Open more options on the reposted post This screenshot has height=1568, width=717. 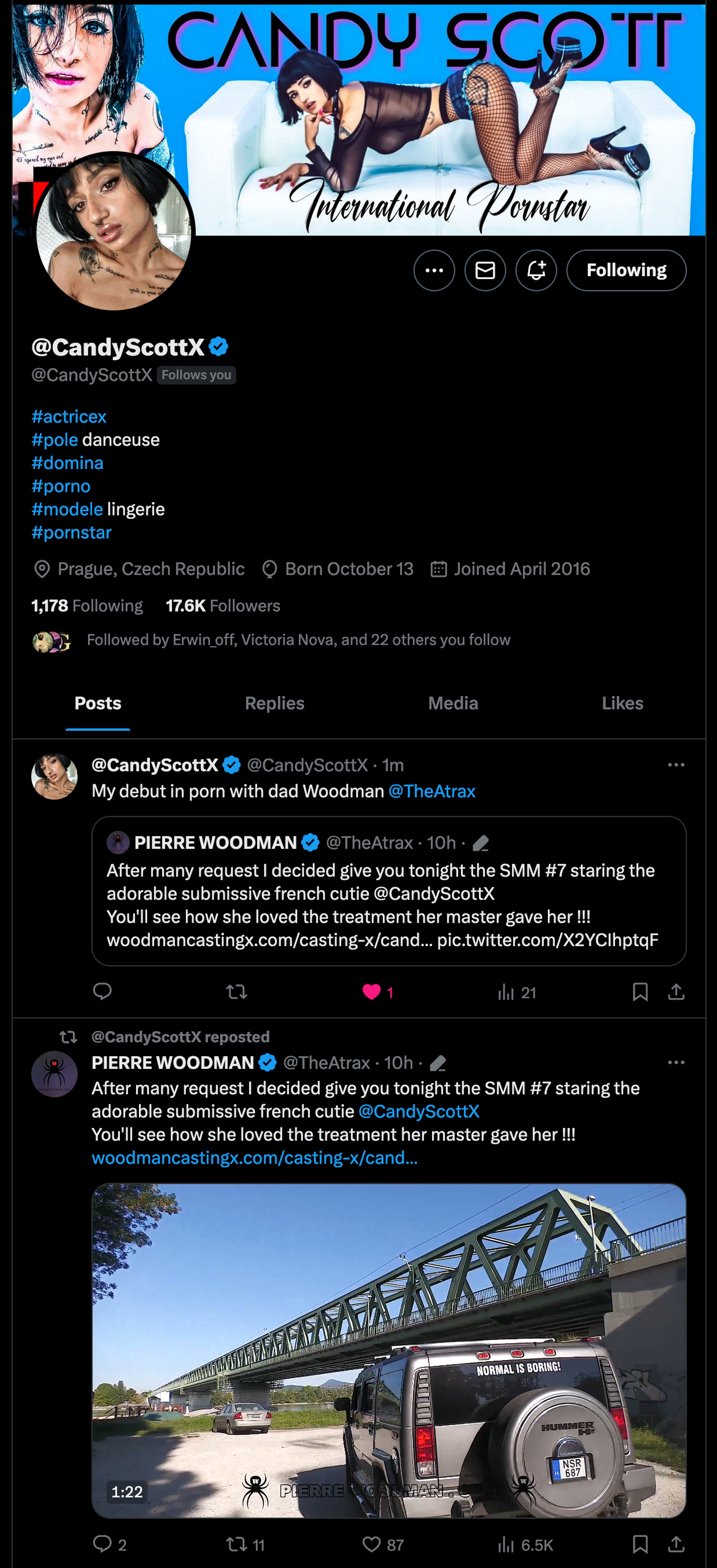pyautogui.click(x=675, y=1062)
